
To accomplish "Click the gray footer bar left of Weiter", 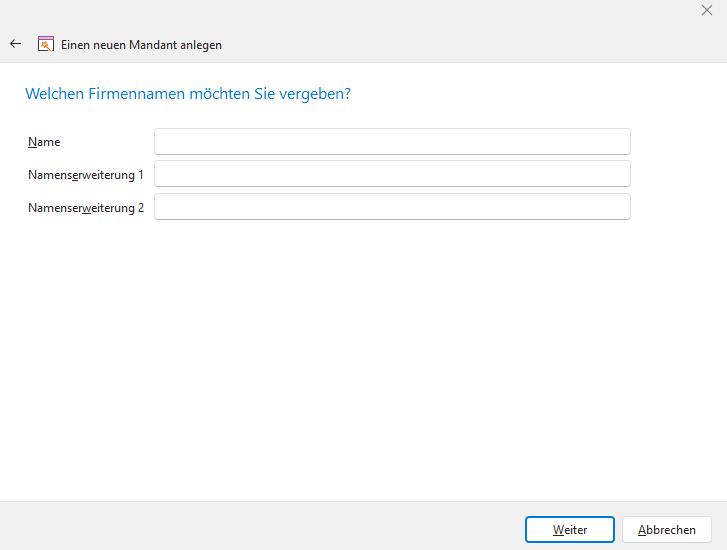I will [x=260, y=527].
